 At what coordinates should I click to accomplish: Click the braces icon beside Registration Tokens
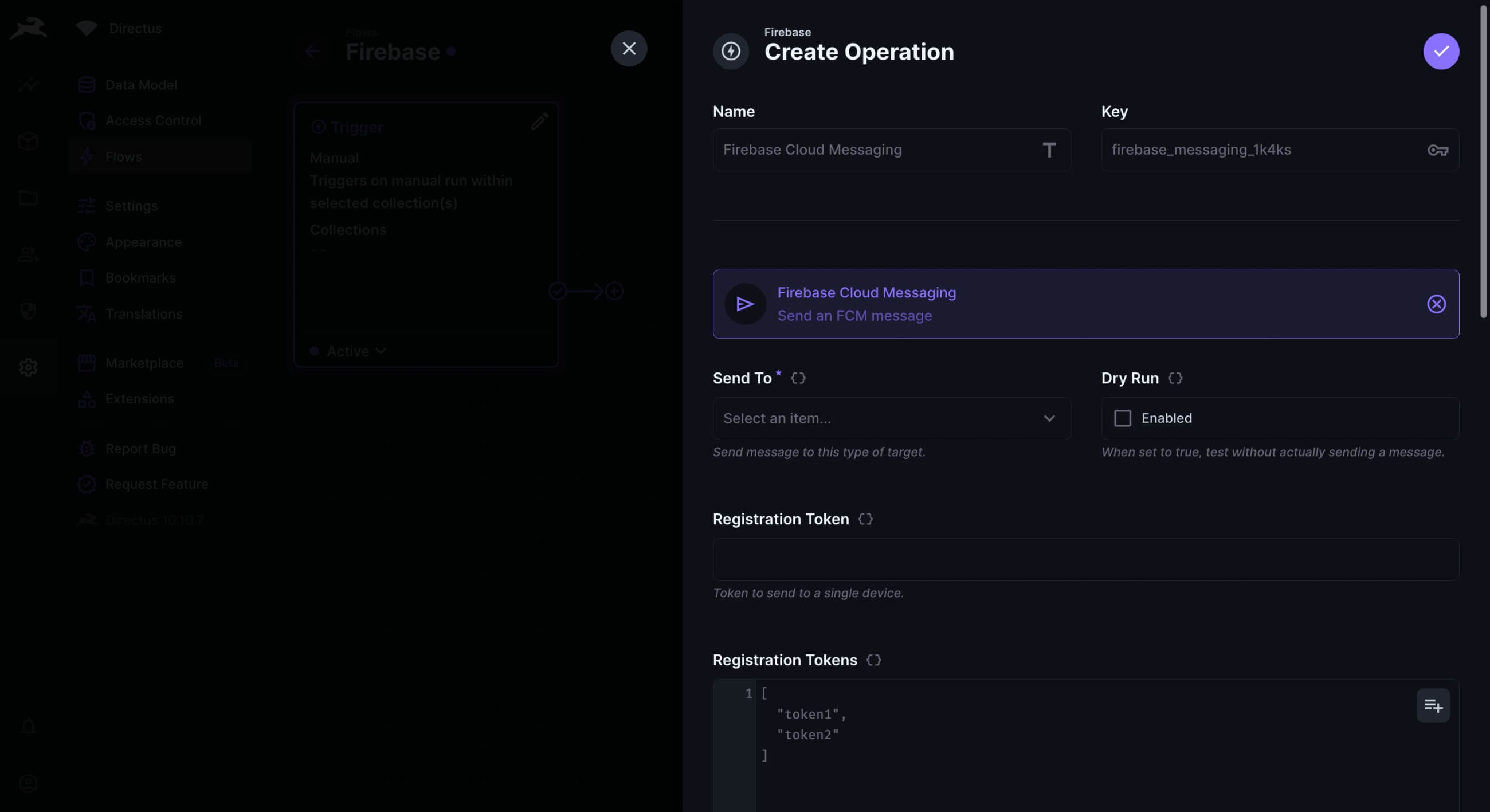tap(873, 660)
